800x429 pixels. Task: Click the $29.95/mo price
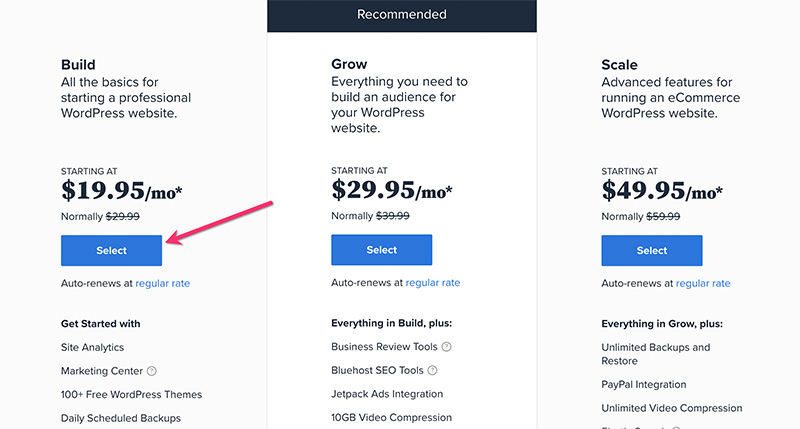pos(392,190)
